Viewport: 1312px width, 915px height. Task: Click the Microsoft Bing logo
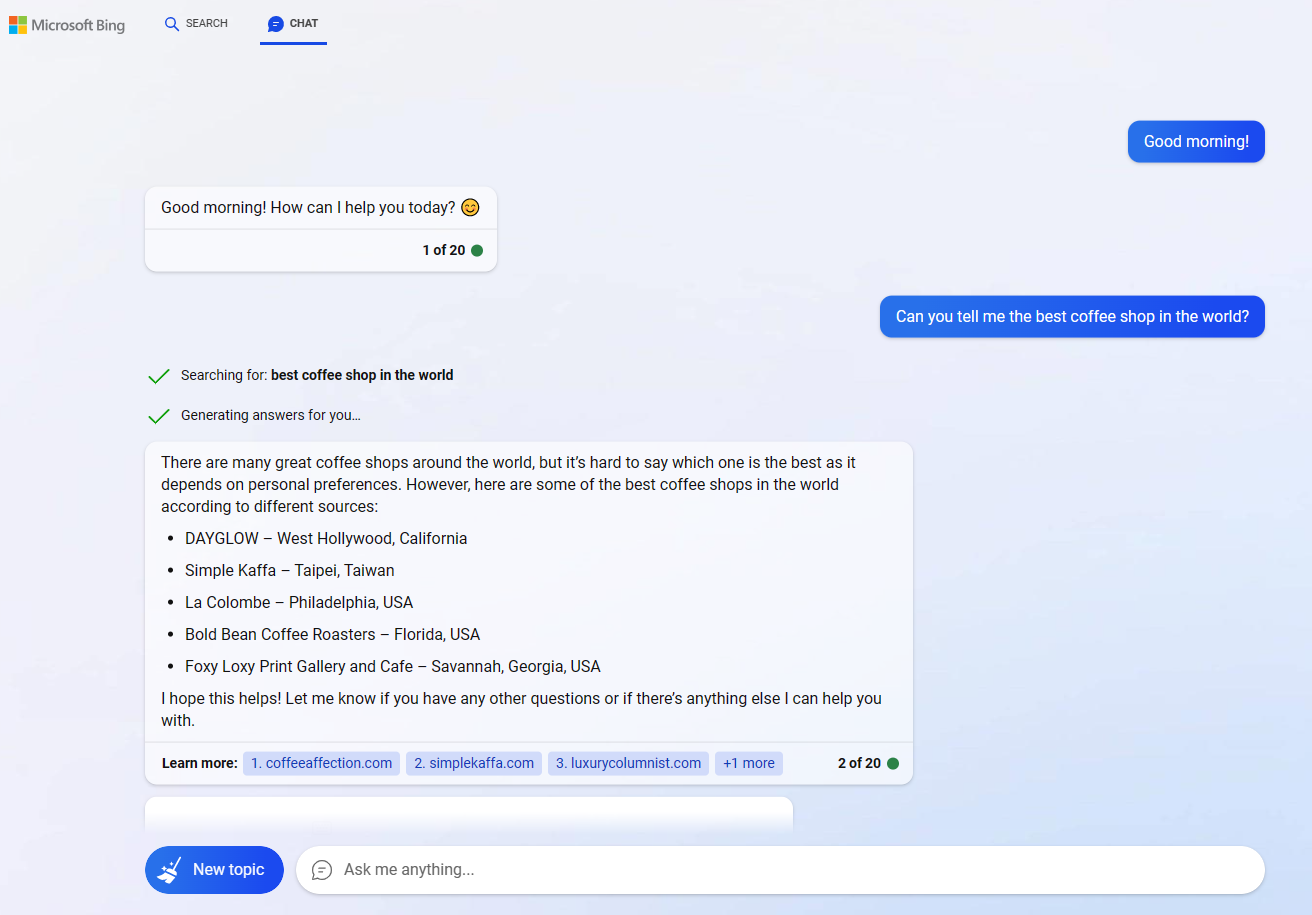(67, 25)
